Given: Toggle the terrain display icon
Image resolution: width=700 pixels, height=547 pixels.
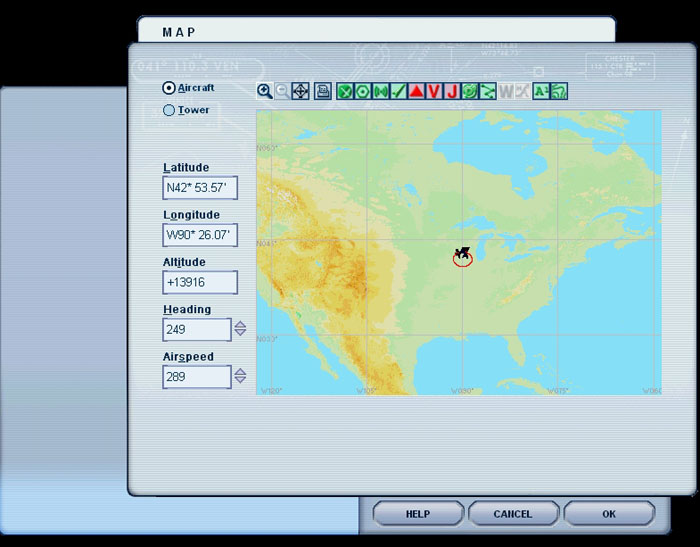Looking at the screenshot, I should click(x=559, y=91).
